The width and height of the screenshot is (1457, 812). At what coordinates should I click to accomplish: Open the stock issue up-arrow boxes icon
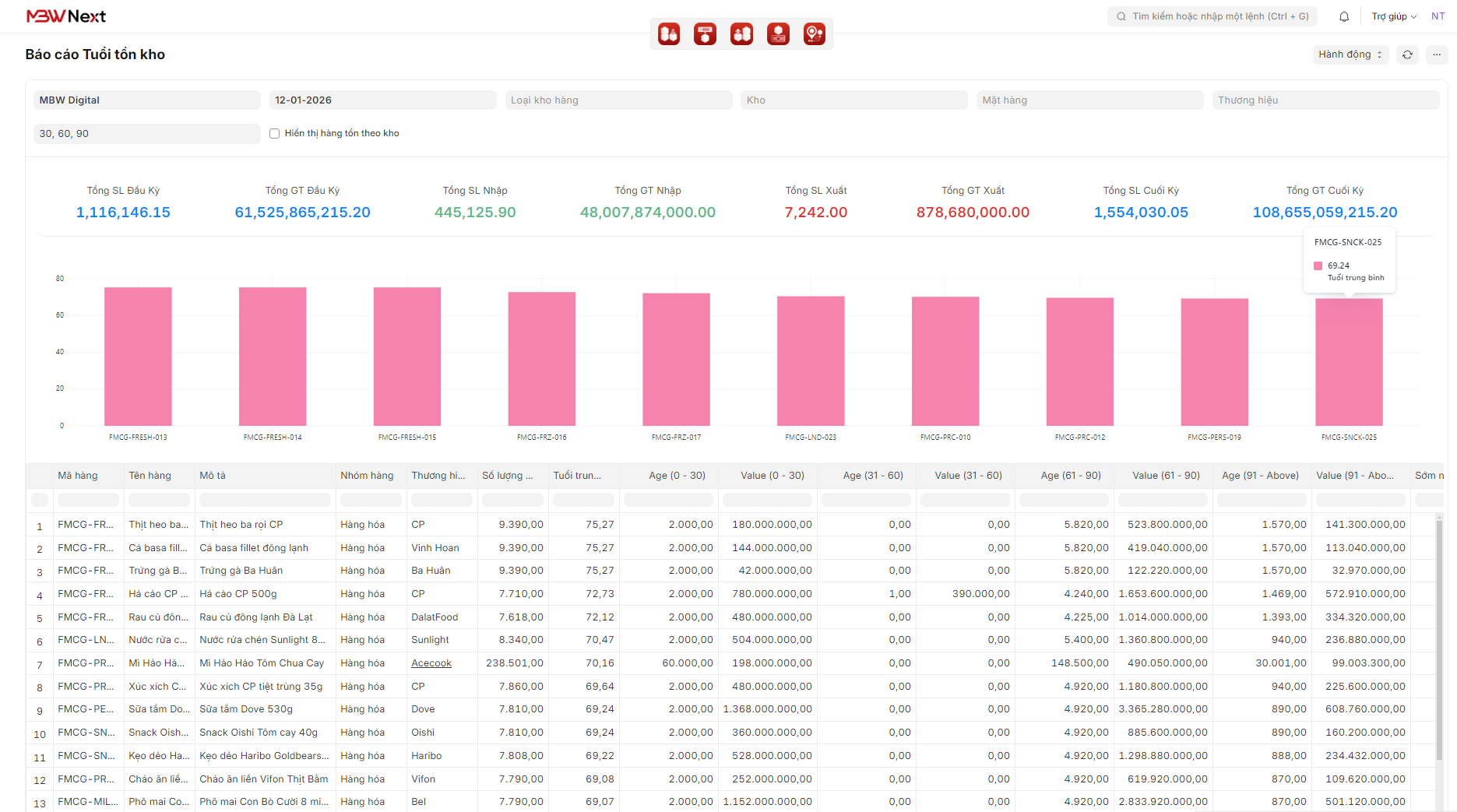tap(741, 34)
